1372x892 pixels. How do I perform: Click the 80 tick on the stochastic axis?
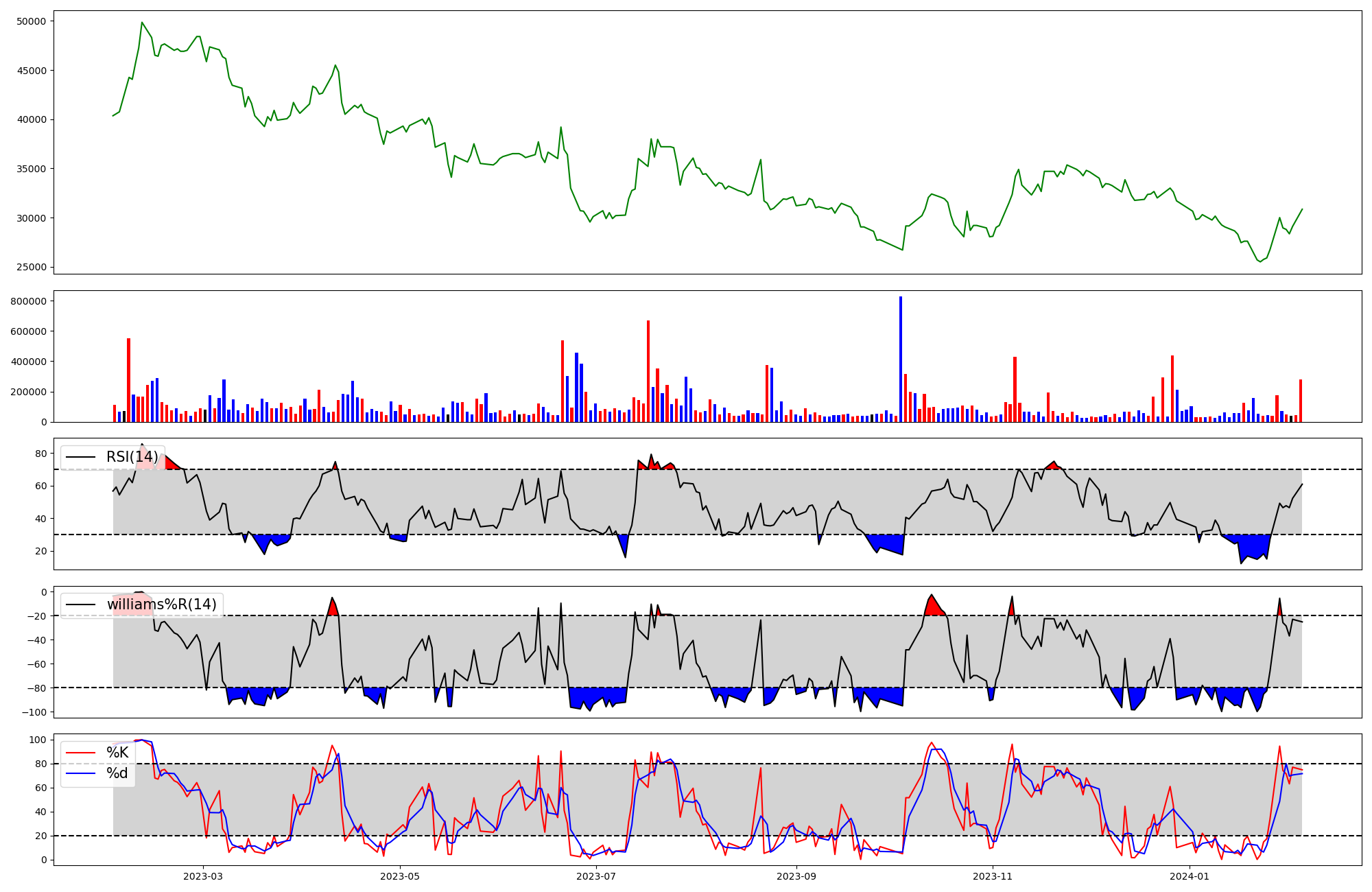tap(40, 764)
